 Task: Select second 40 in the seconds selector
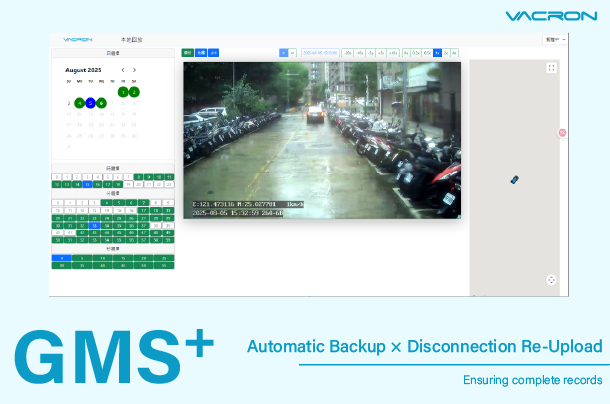[x=103, y=265]
